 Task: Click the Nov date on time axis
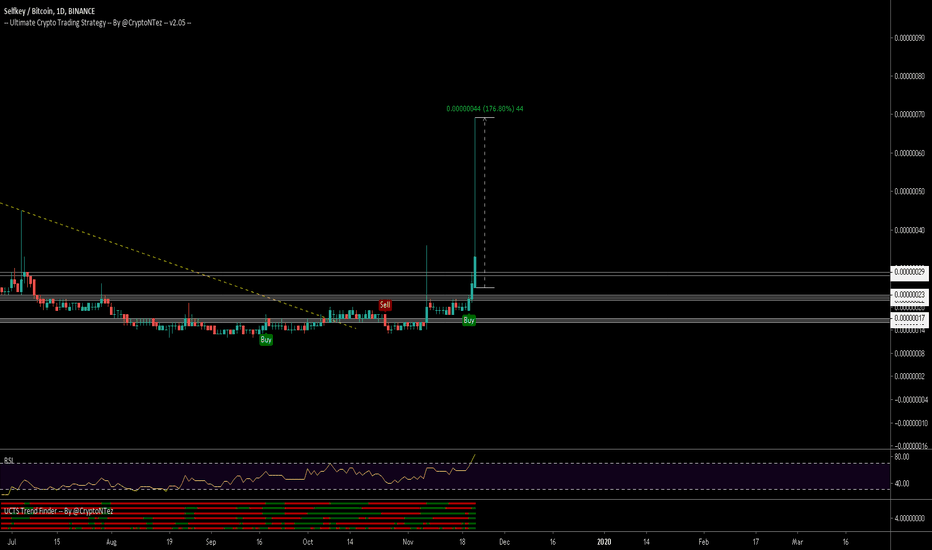click(x=408, y=542)
